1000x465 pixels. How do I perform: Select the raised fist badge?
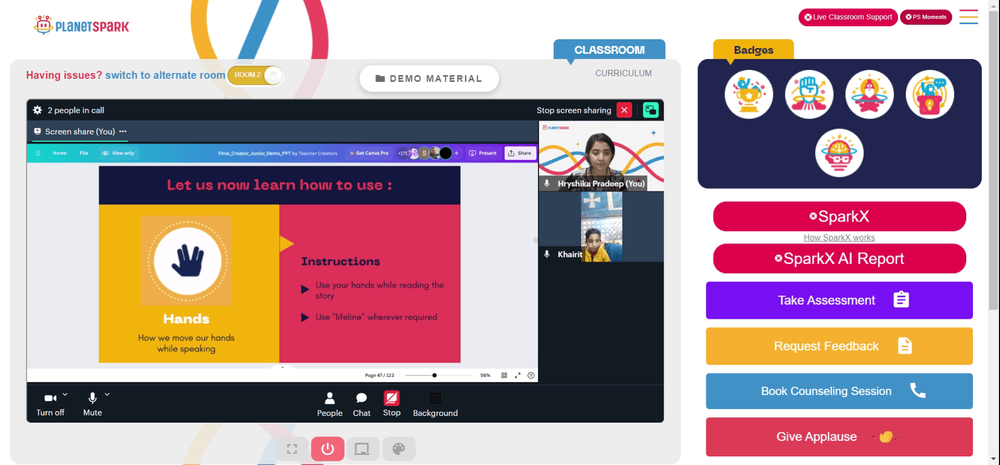coord(809,94)
